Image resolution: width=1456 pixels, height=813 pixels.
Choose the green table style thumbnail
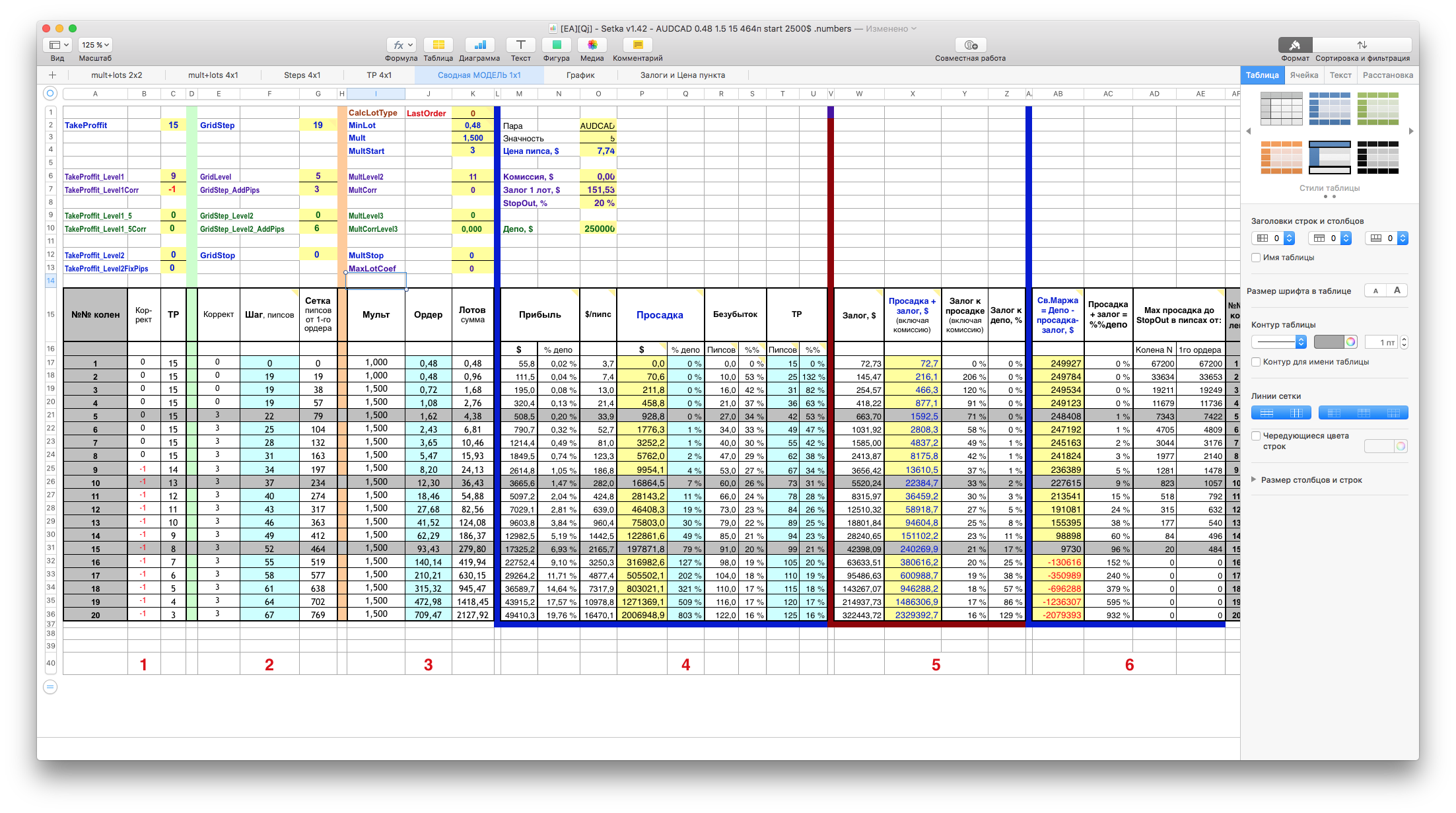[1378, 108]
